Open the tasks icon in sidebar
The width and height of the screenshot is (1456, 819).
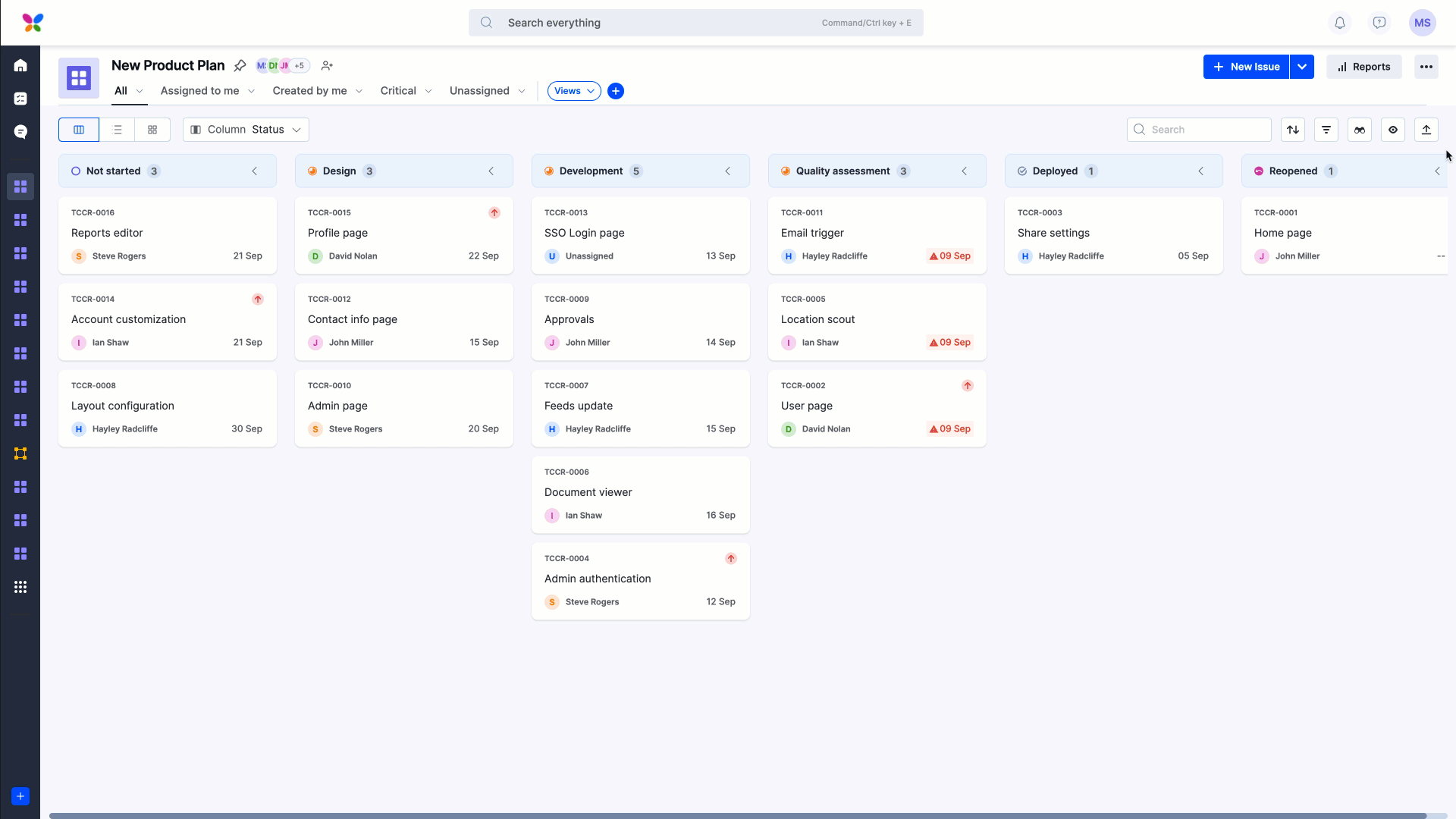coord(20,99)
